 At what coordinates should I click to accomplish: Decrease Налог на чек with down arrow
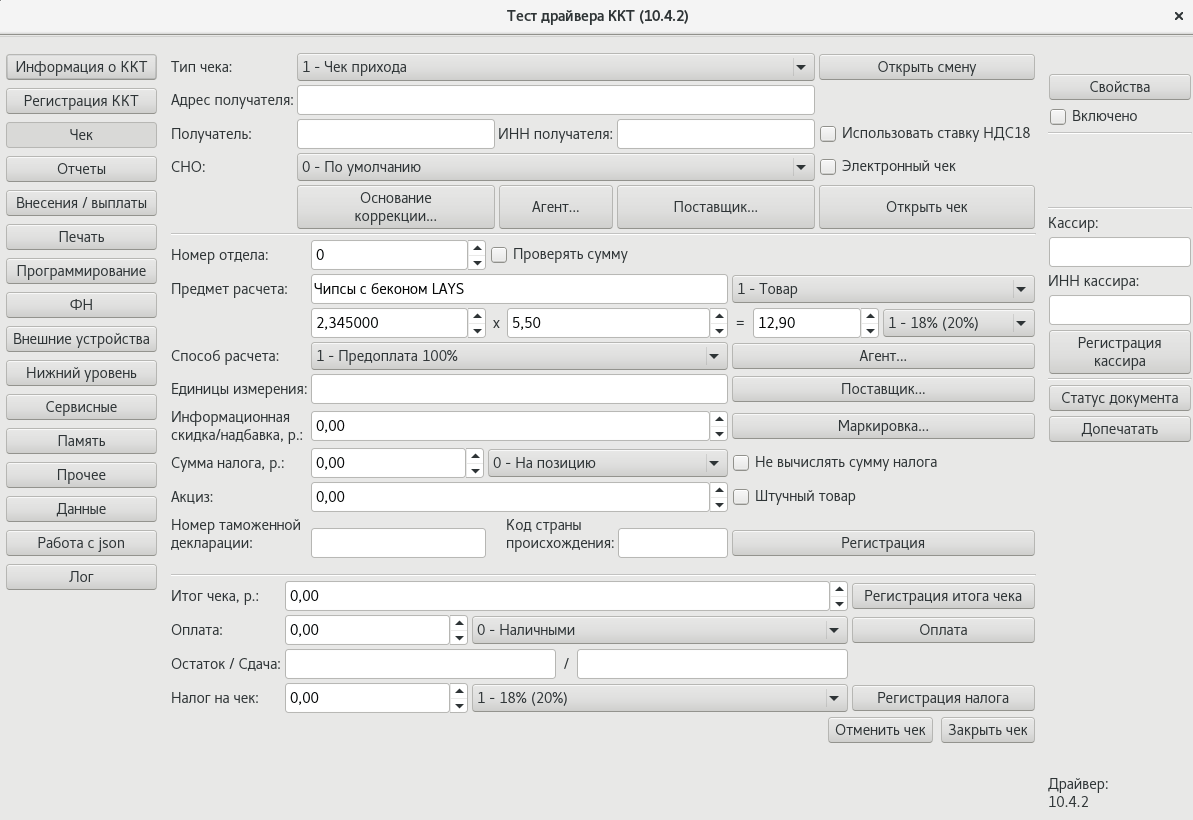click(x=459, y=705)
